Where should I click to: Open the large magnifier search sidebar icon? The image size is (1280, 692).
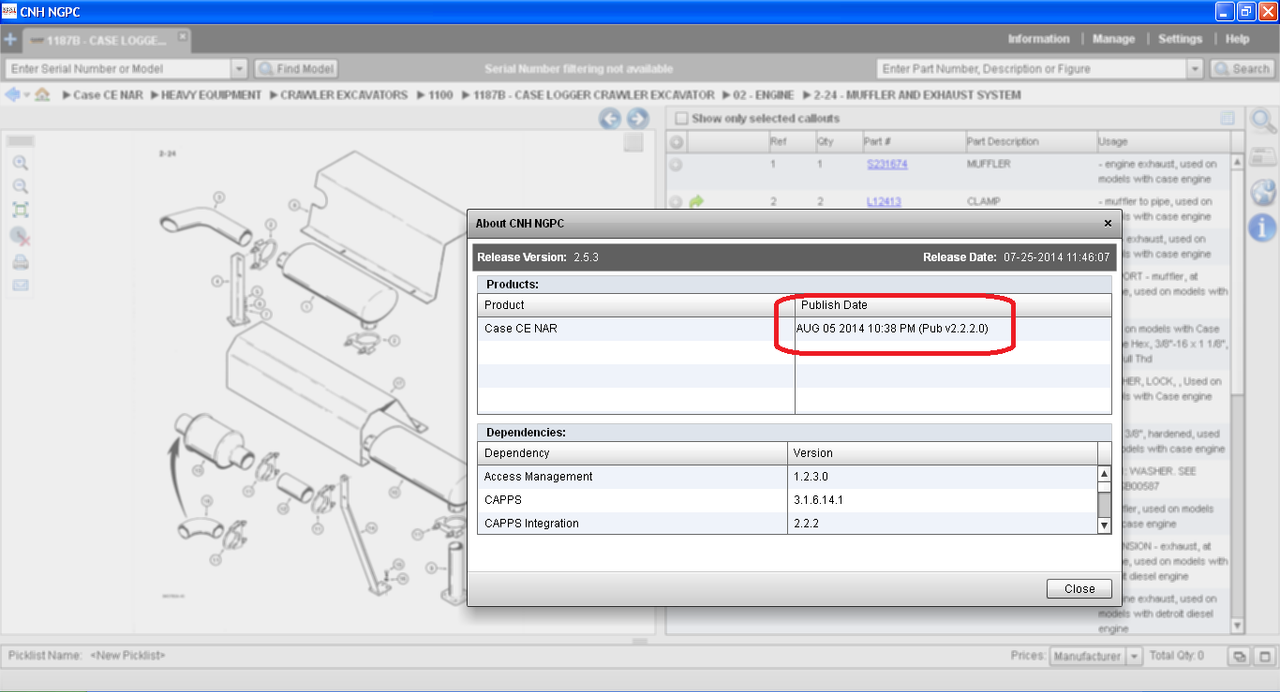point(1263,122)
